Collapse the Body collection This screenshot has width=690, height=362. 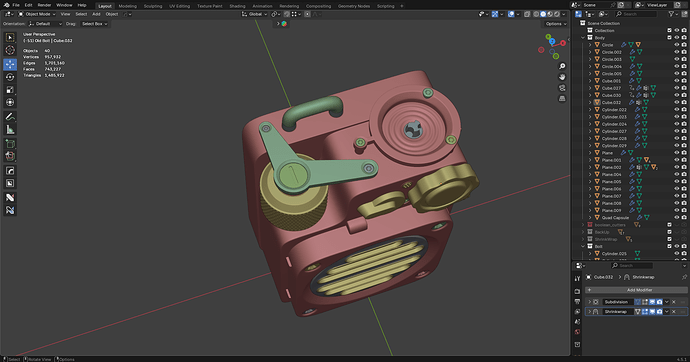click(583, 38)
